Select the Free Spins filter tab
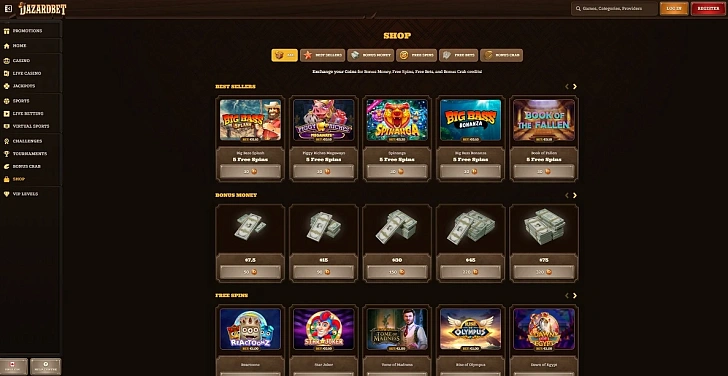Viewport: 728px width, 376px height. point(416,55)
